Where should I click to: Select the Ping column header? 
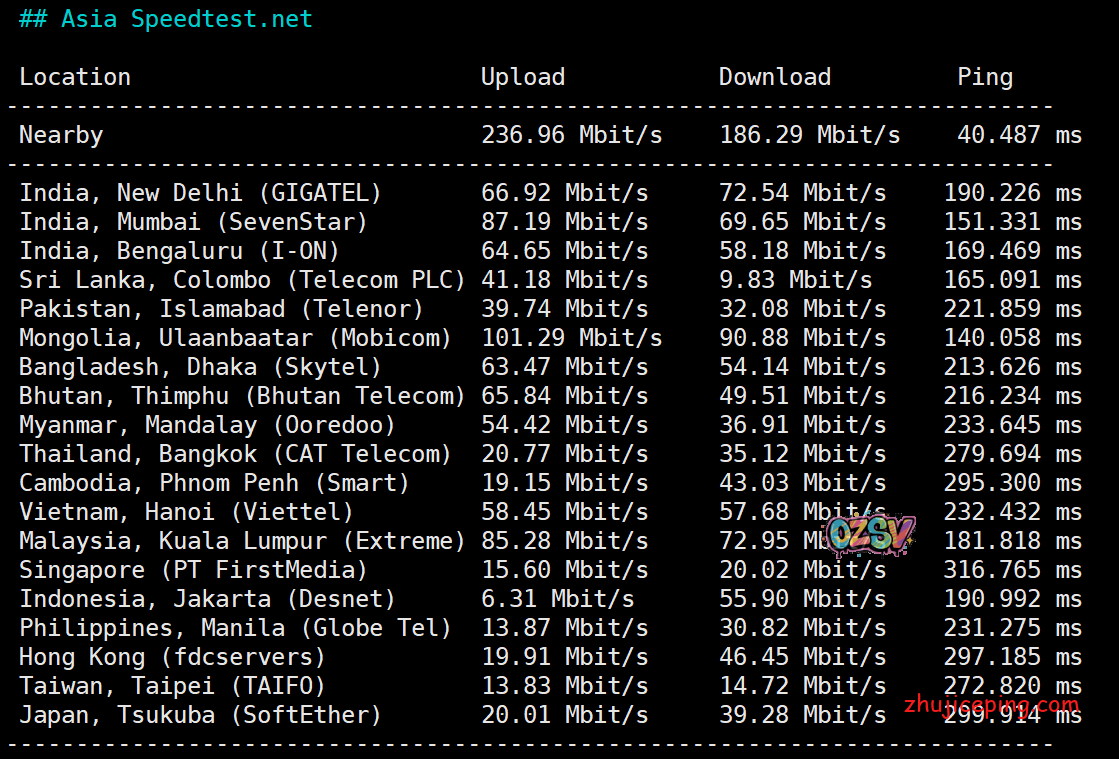pyautogui.click(x=984, y=77)
